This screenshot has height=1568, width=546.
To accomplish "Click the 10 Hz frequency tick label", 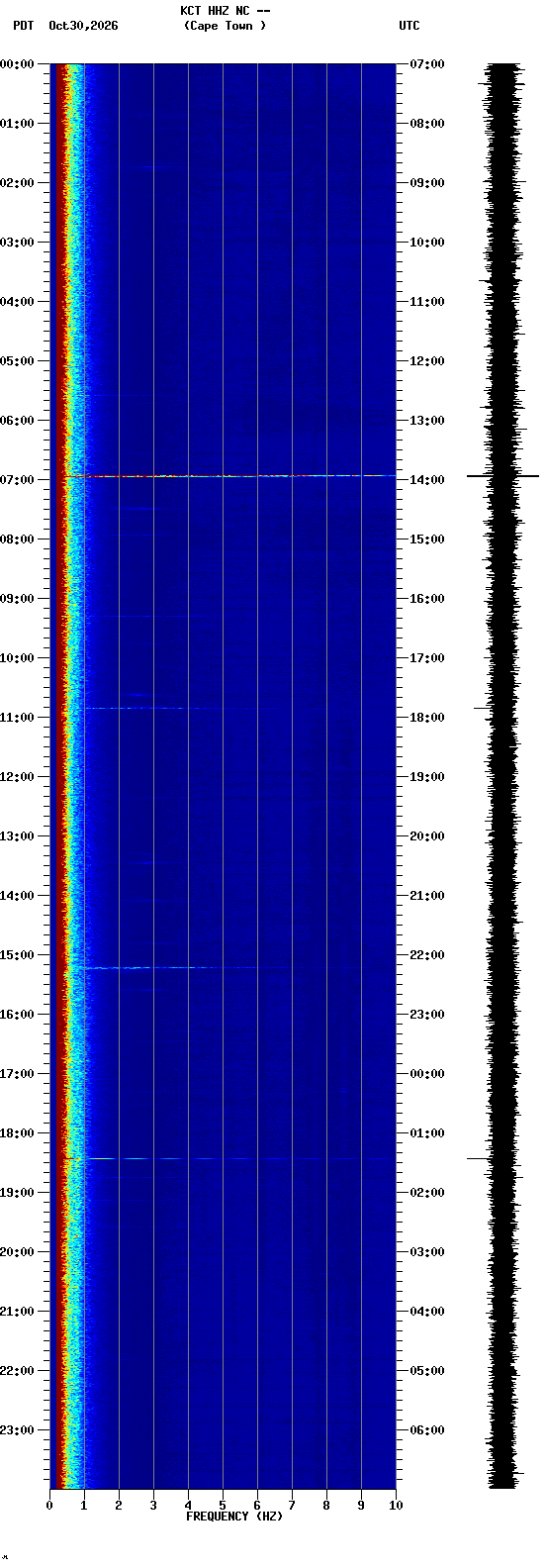I will pos(396,1506).
